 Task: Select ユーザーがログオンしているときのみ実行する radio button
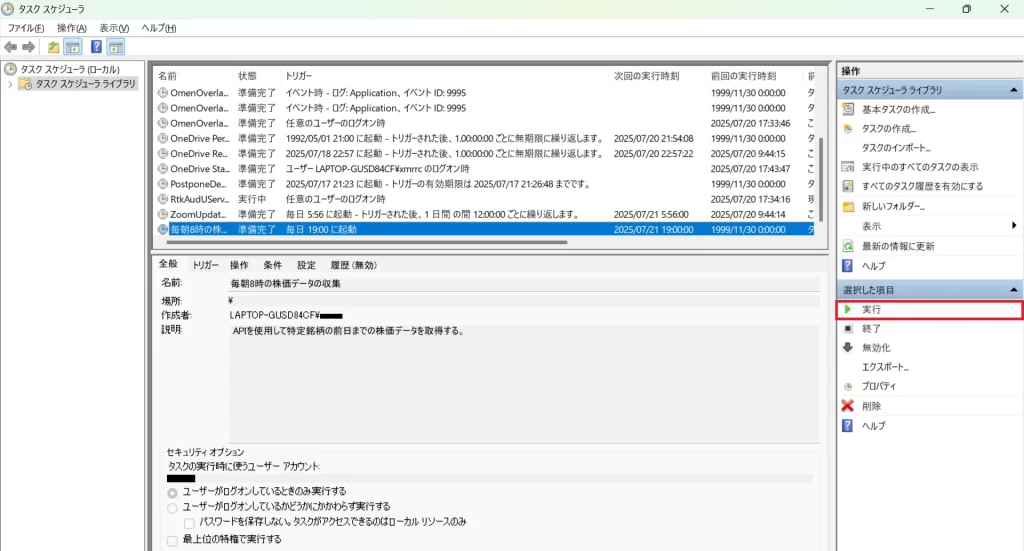click(x=173, y=492)
